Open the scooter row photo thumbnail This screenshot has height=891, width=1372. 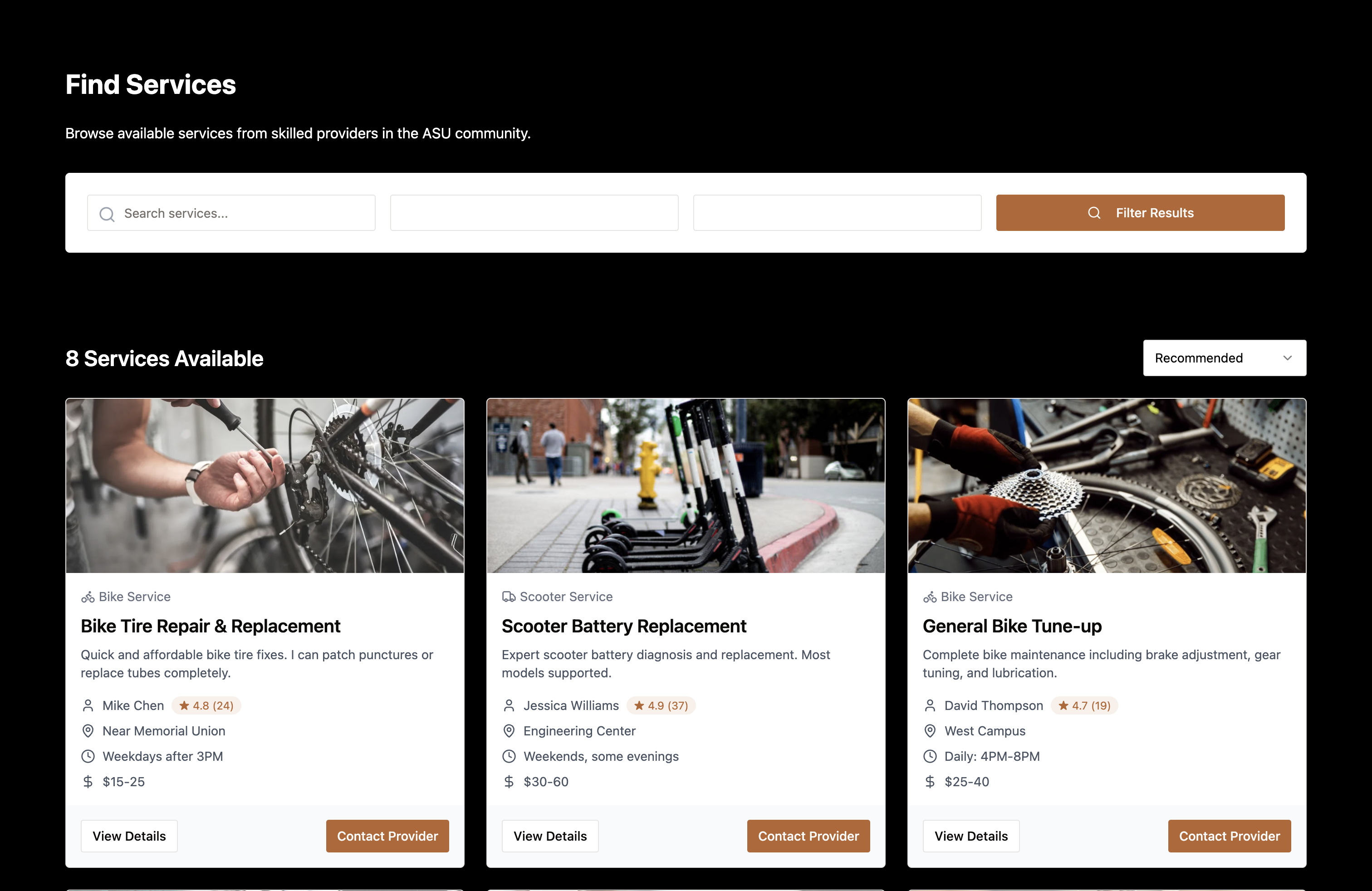coord(685,485)
